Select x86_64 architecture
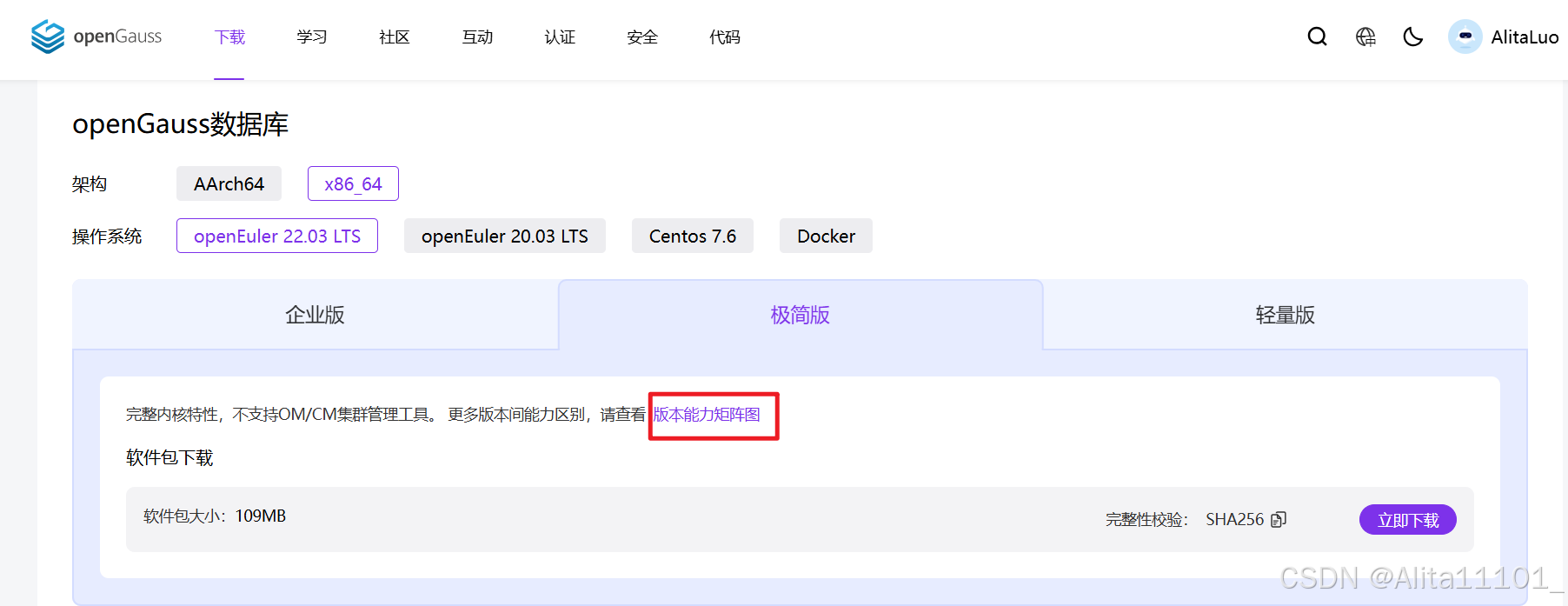Viewport: 1568px width, 606px height. coord(353,183)
